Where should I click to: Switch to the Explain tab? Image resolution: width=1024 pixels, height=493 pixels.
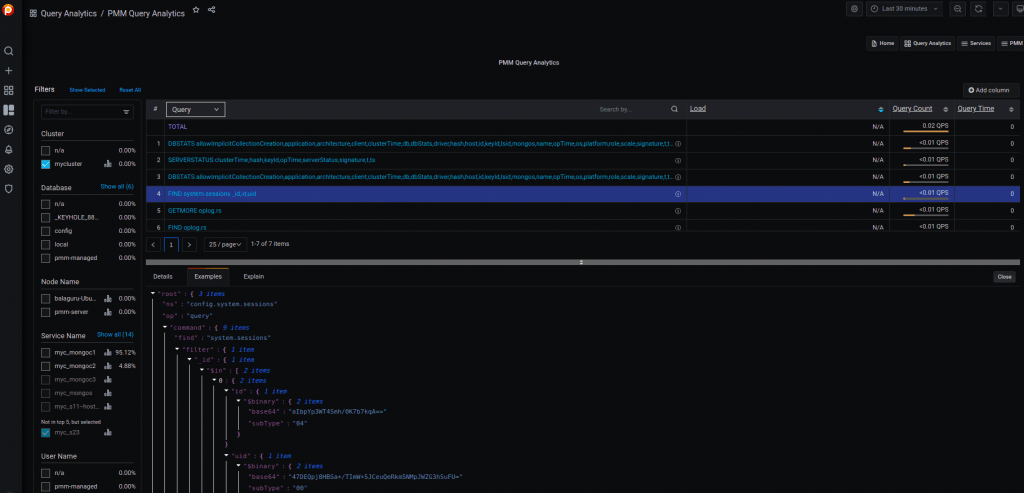click(x=253, y=276)
